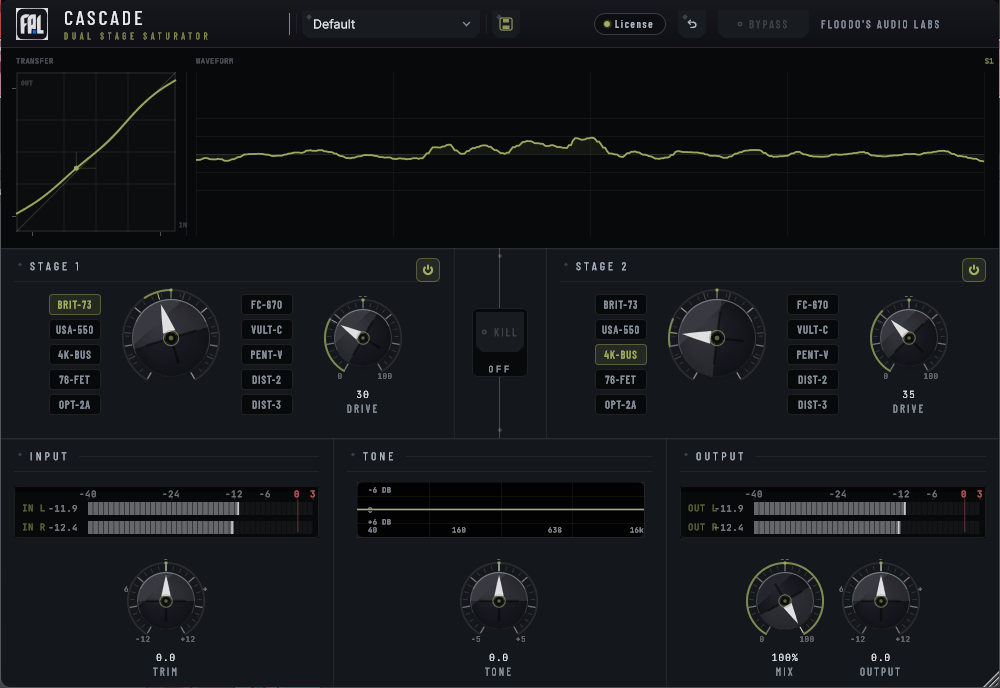The width and height of the screenshot is (1000, 688).
Task: Select DIST-3 model in Stage 1
Action: [x=267, y=404]
